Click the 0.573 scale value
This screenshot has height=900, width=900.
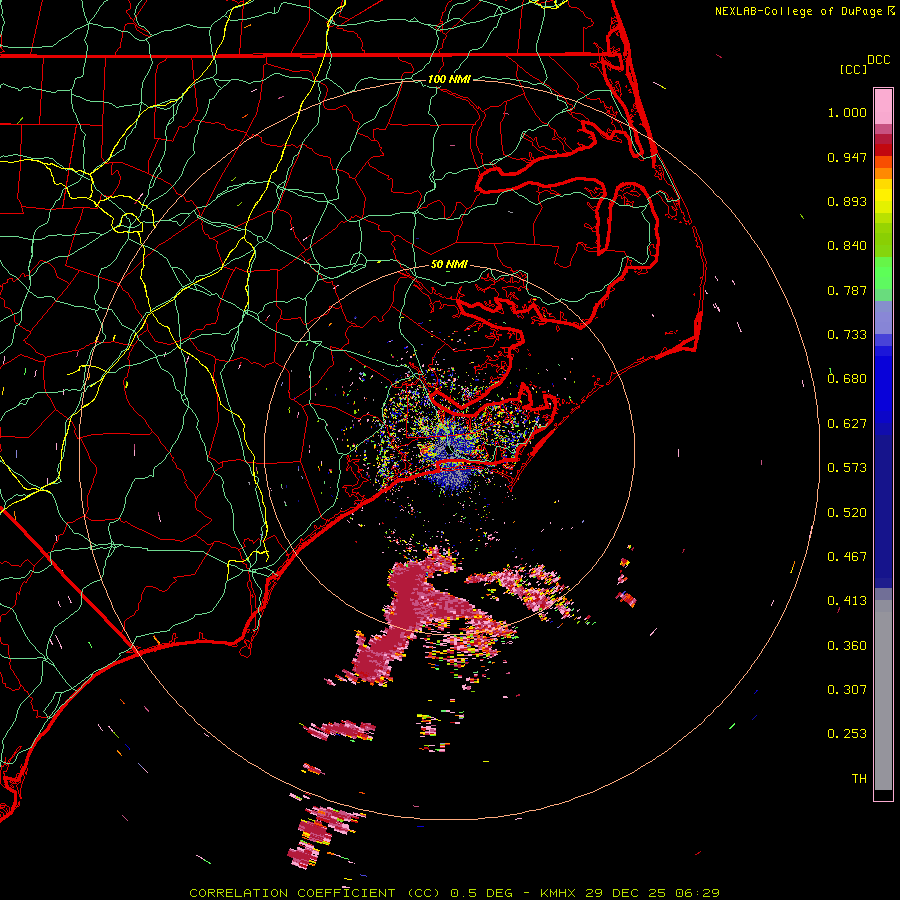tap(847, 468)
